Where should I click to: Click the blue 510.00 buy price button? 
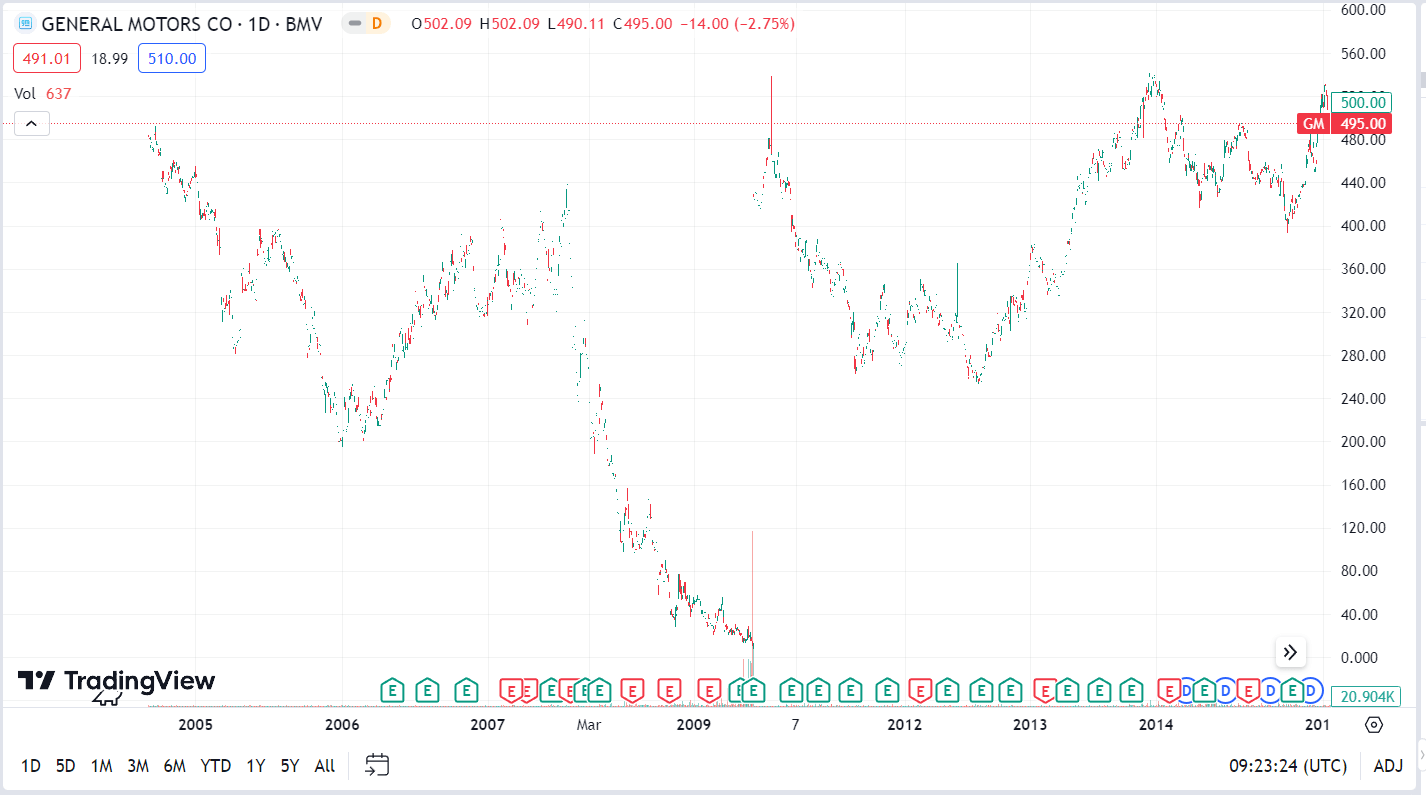[172, 59]
